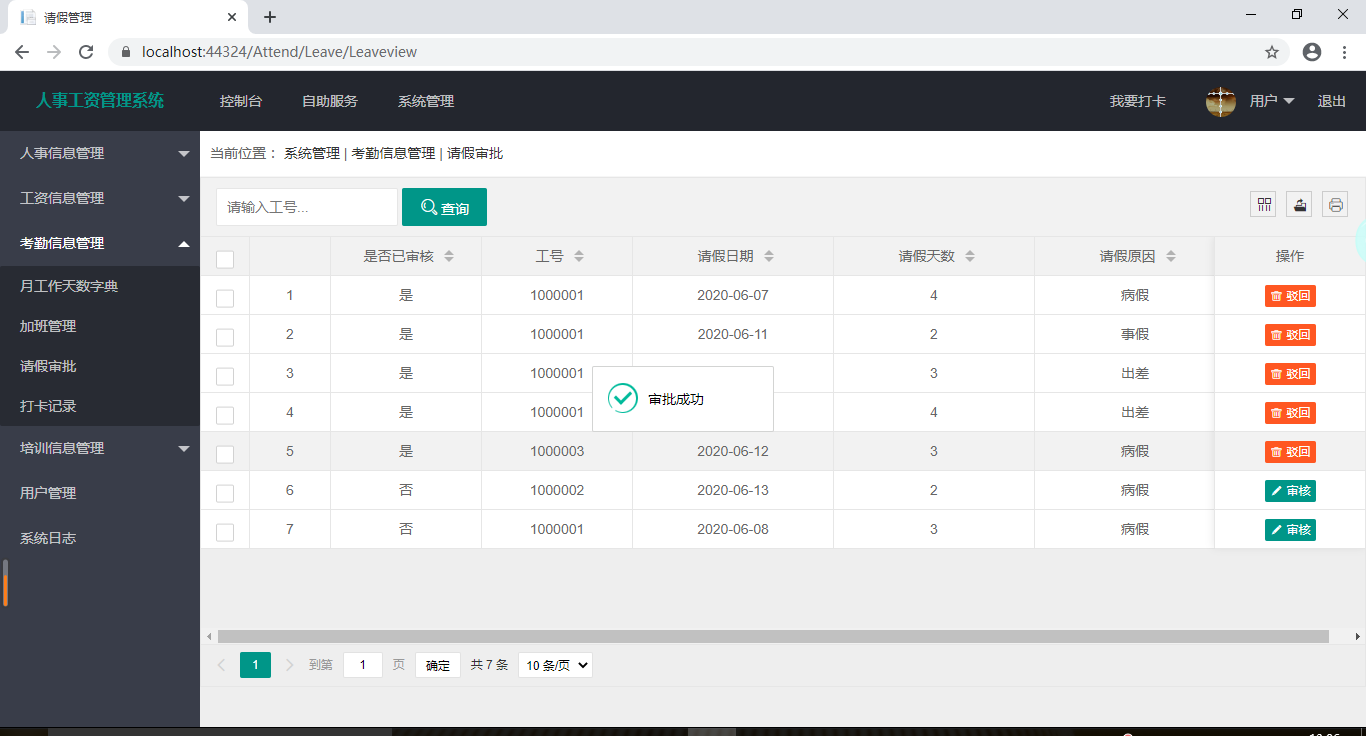
Task: Open 系统管理 in the top navigation
Action: tap(426, 101)
